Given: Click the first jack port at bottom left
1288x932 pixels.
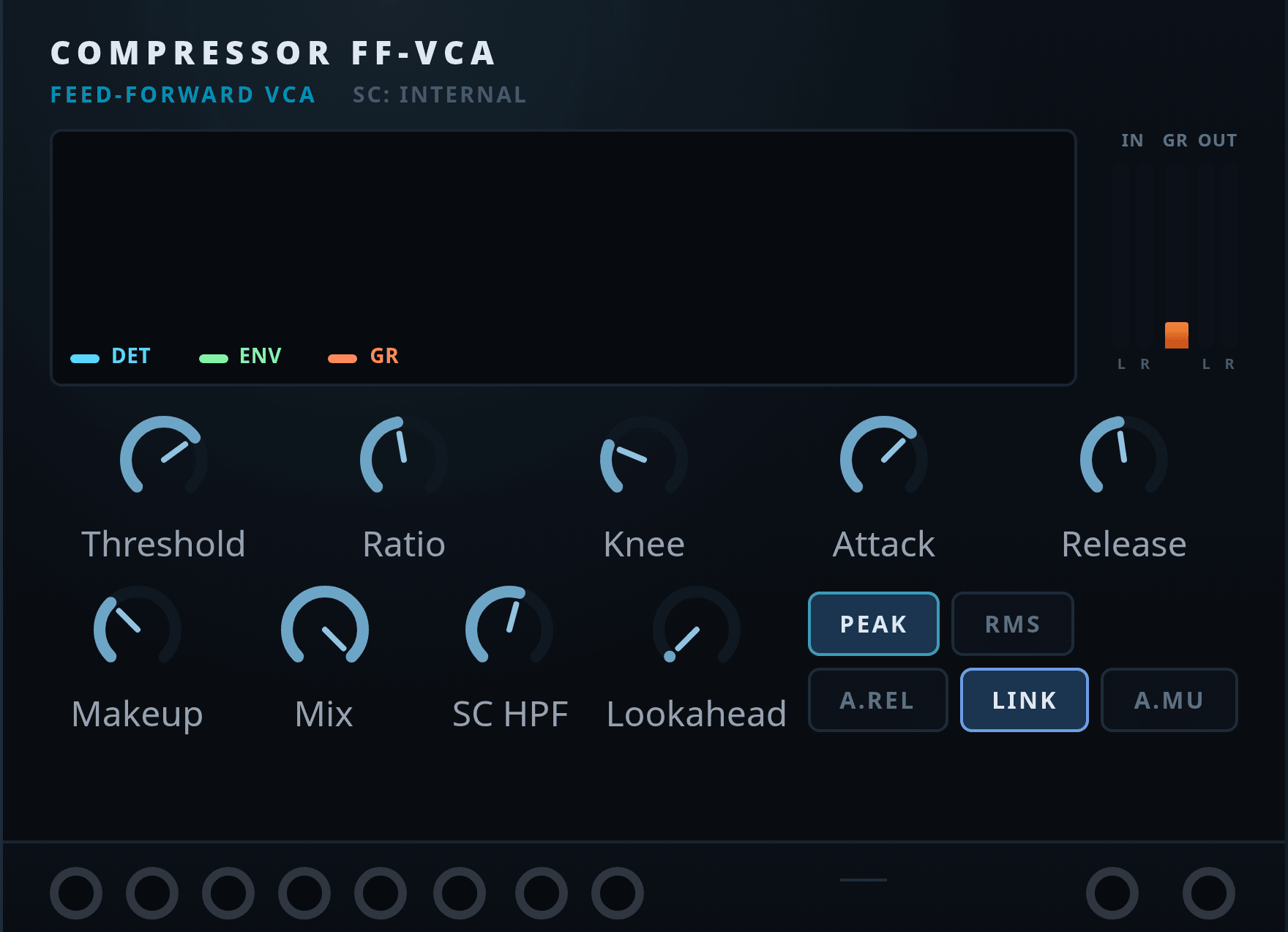Looking at the screenshot, I should pos(76,893).
